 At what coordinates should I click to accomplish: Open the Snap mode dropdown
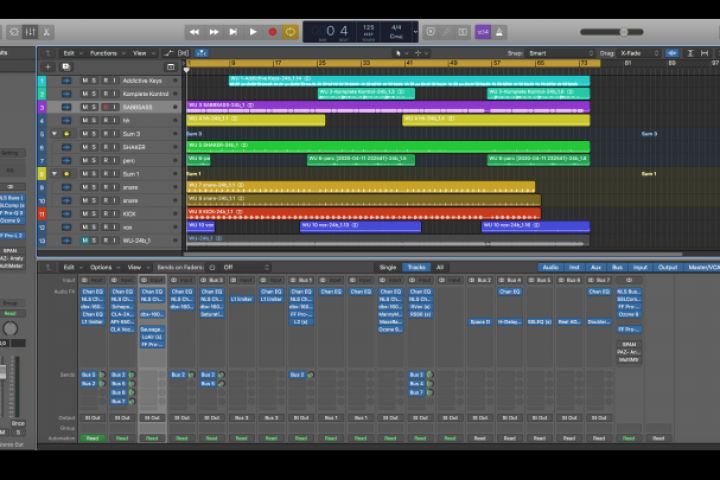(541, 53)
